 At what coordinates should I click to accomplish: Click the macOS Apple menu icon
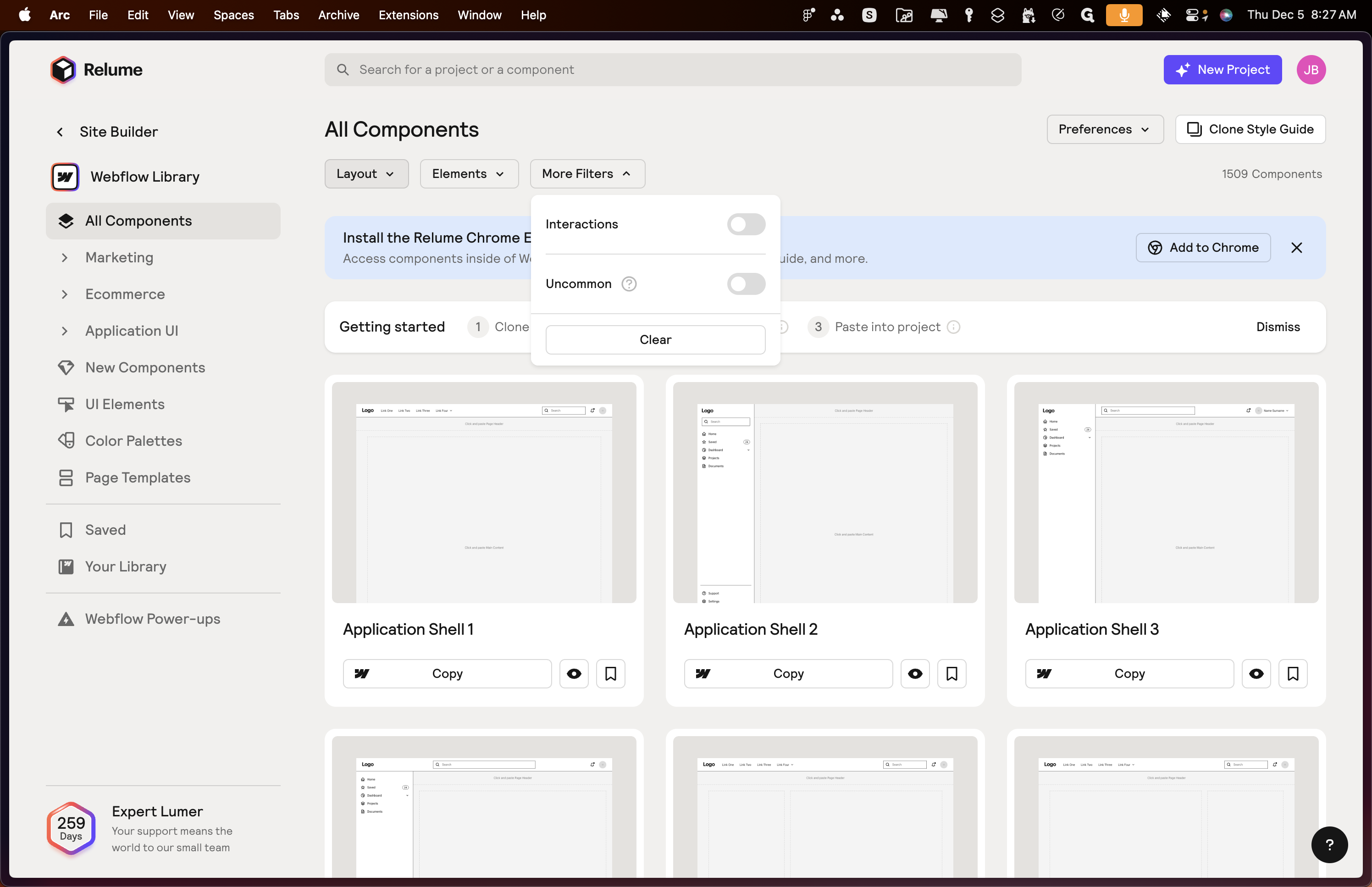click(x=25, y=15)
